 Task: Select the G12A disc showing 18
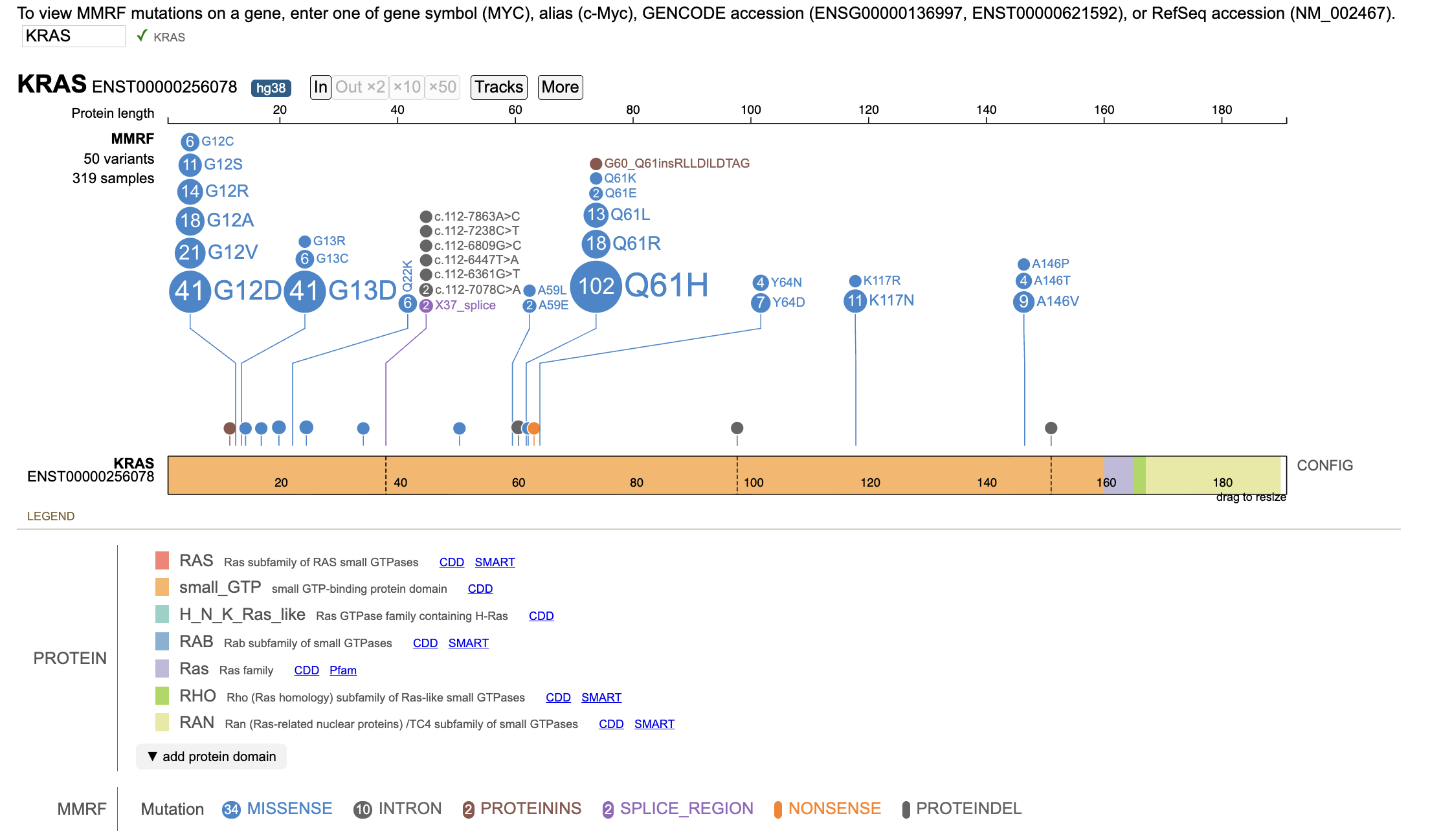[x=190, y=221]
